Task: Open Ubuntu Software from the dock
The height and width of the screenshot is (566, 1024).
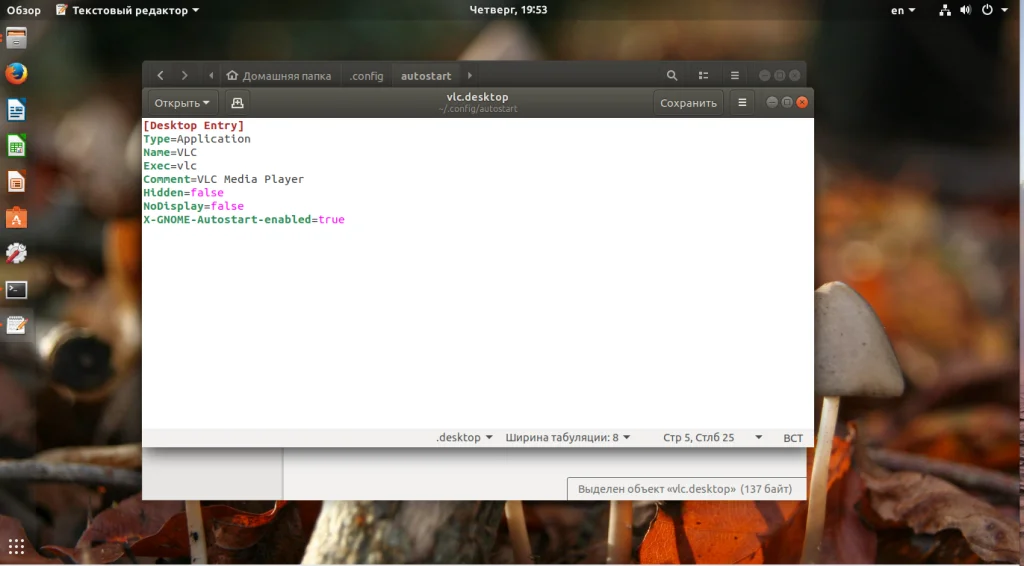Action: point(16,217)
